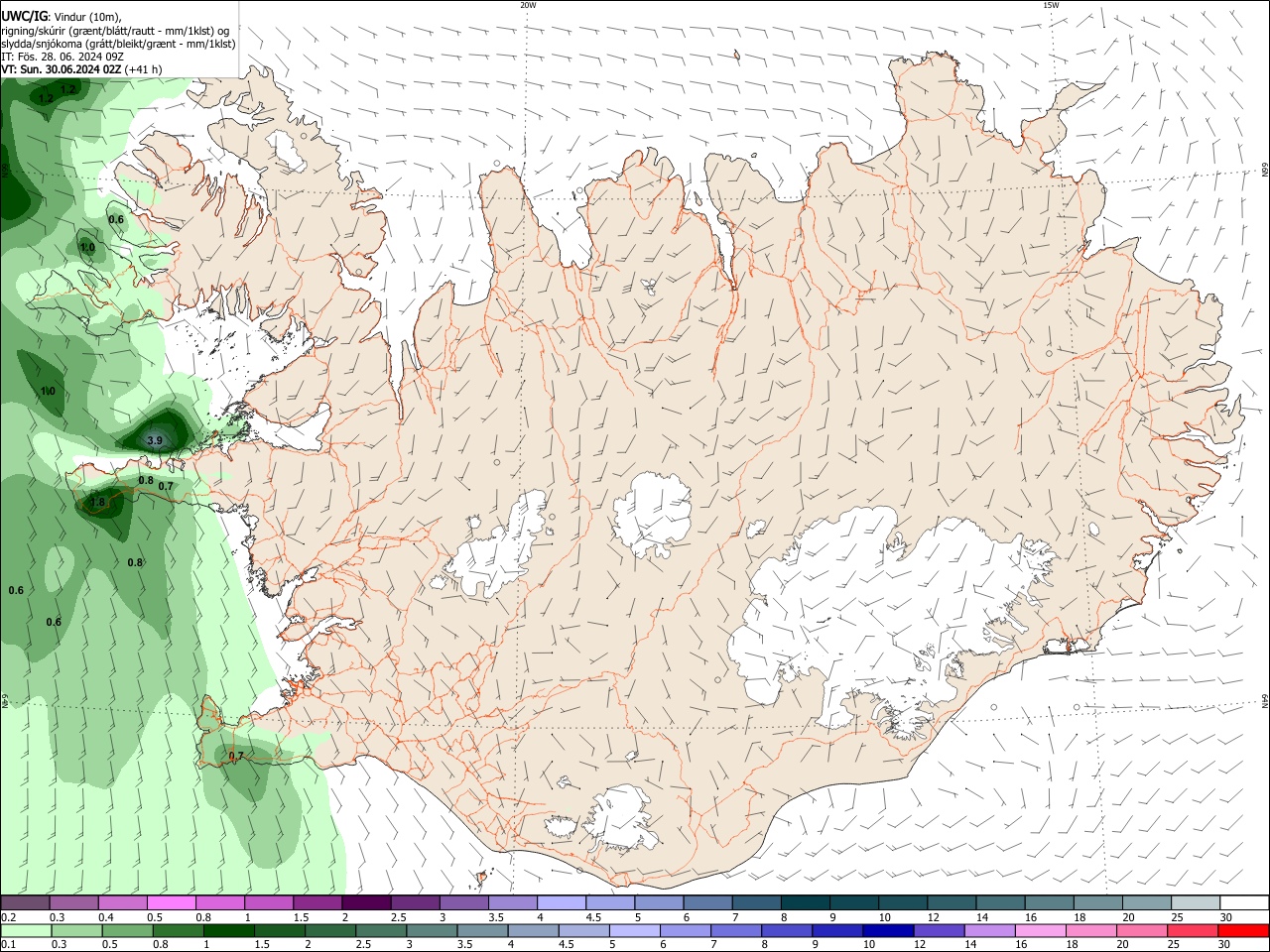Click the UWC/IG title in the header
The height and width of the screenshot is (952, 1270).
pos(23,16)
